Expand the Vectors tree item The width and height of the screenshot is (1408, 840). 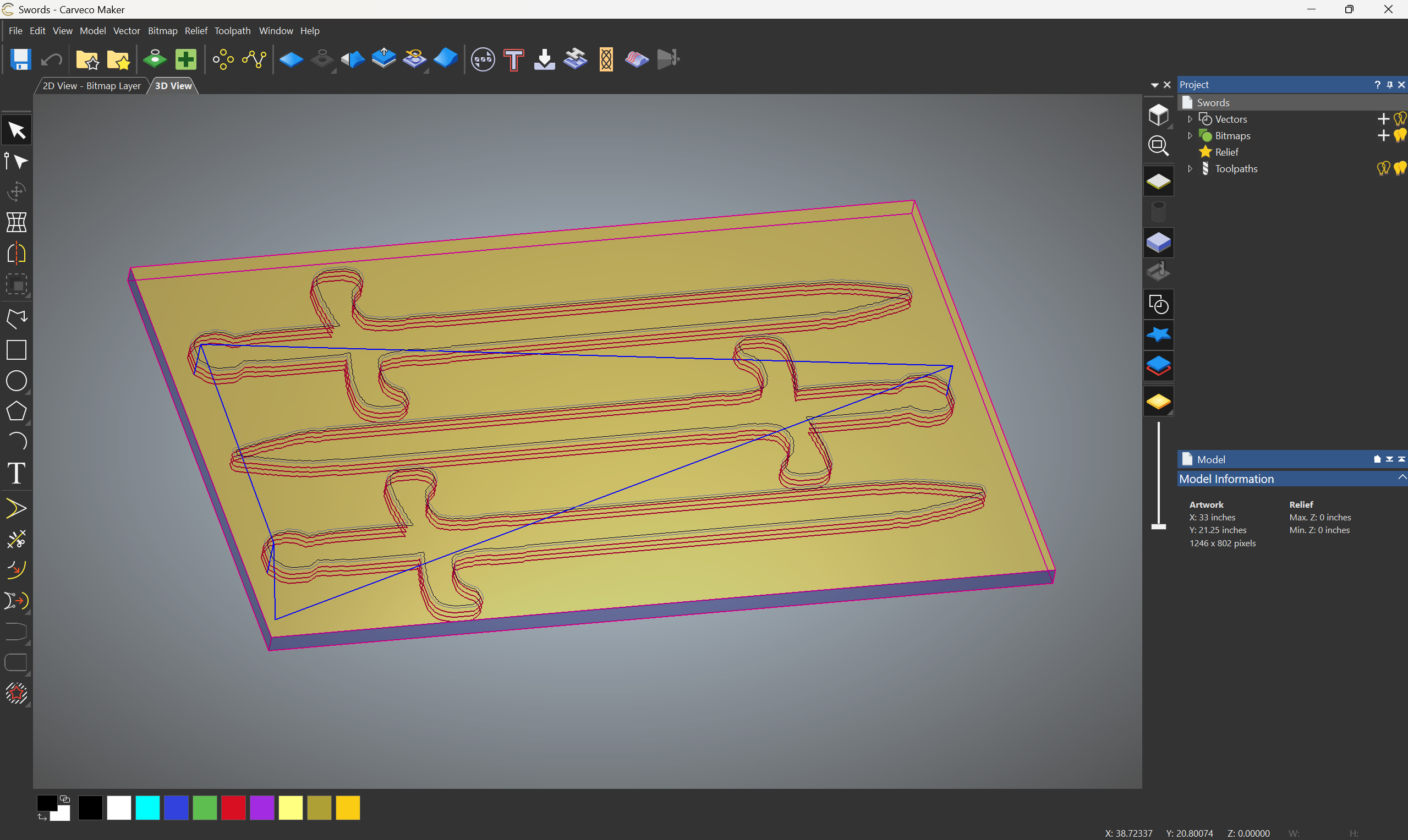tap(1190, 119)
